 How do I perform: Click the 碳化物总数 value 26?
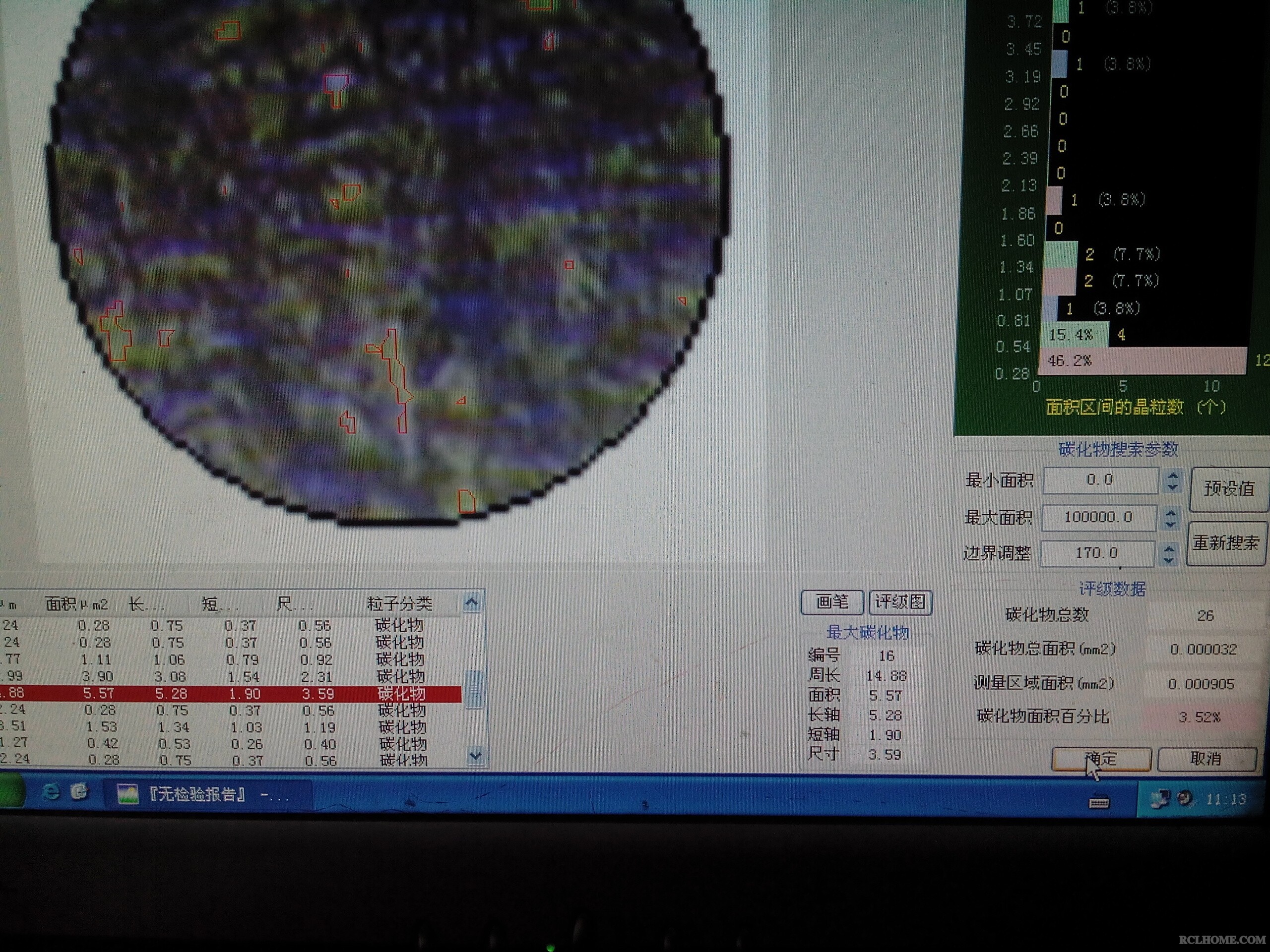pyautogui.click(x=1205, y=616)
